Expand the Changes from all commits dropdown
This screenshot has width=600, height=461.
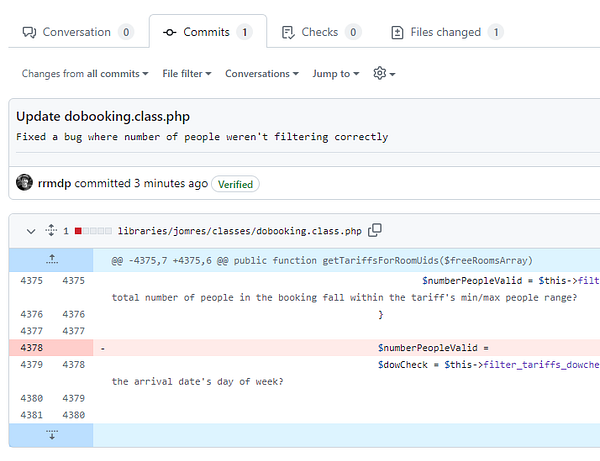(85, 73)
